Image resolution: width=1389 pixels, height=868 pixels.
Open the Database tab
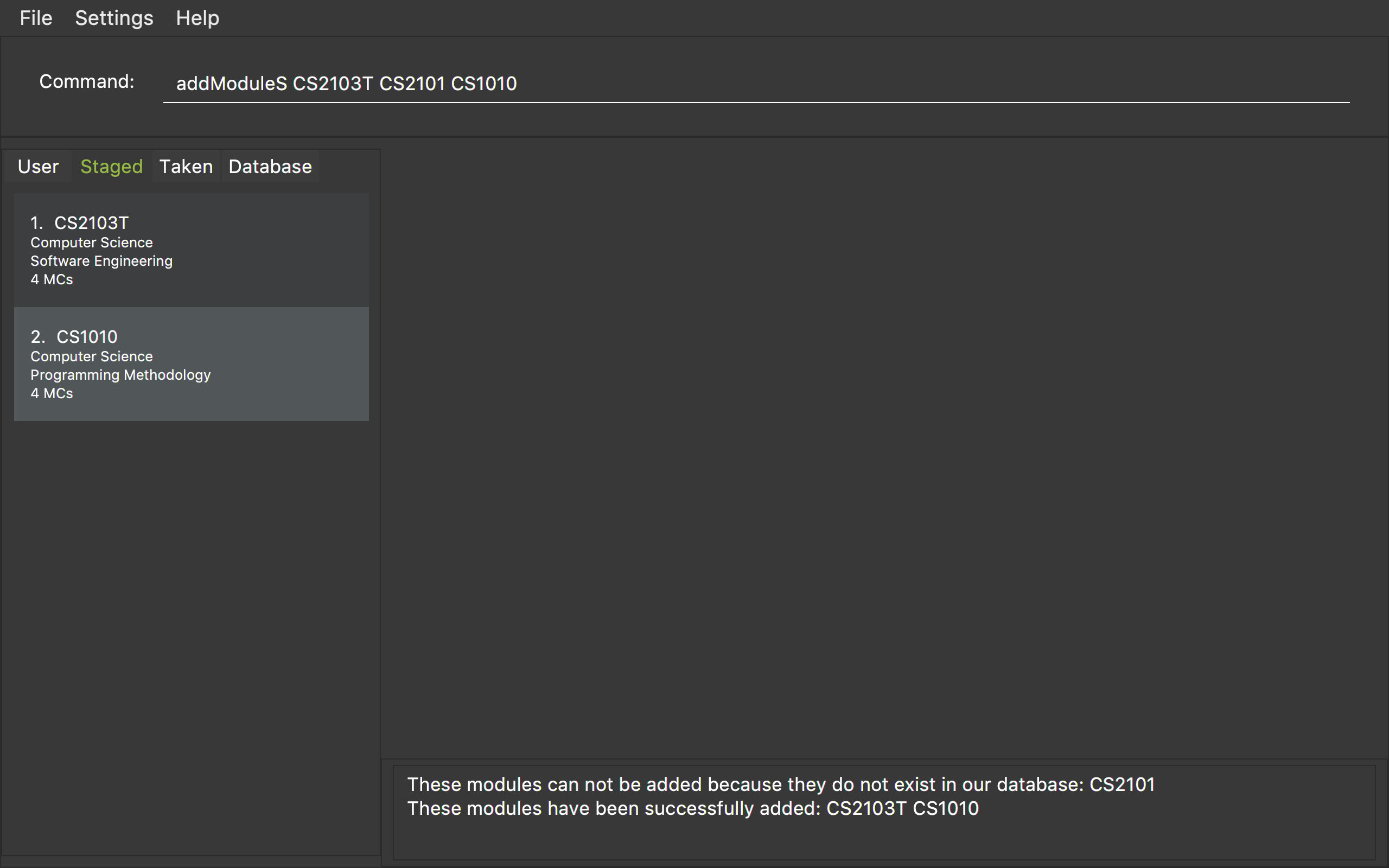click(x=270, y=167)
